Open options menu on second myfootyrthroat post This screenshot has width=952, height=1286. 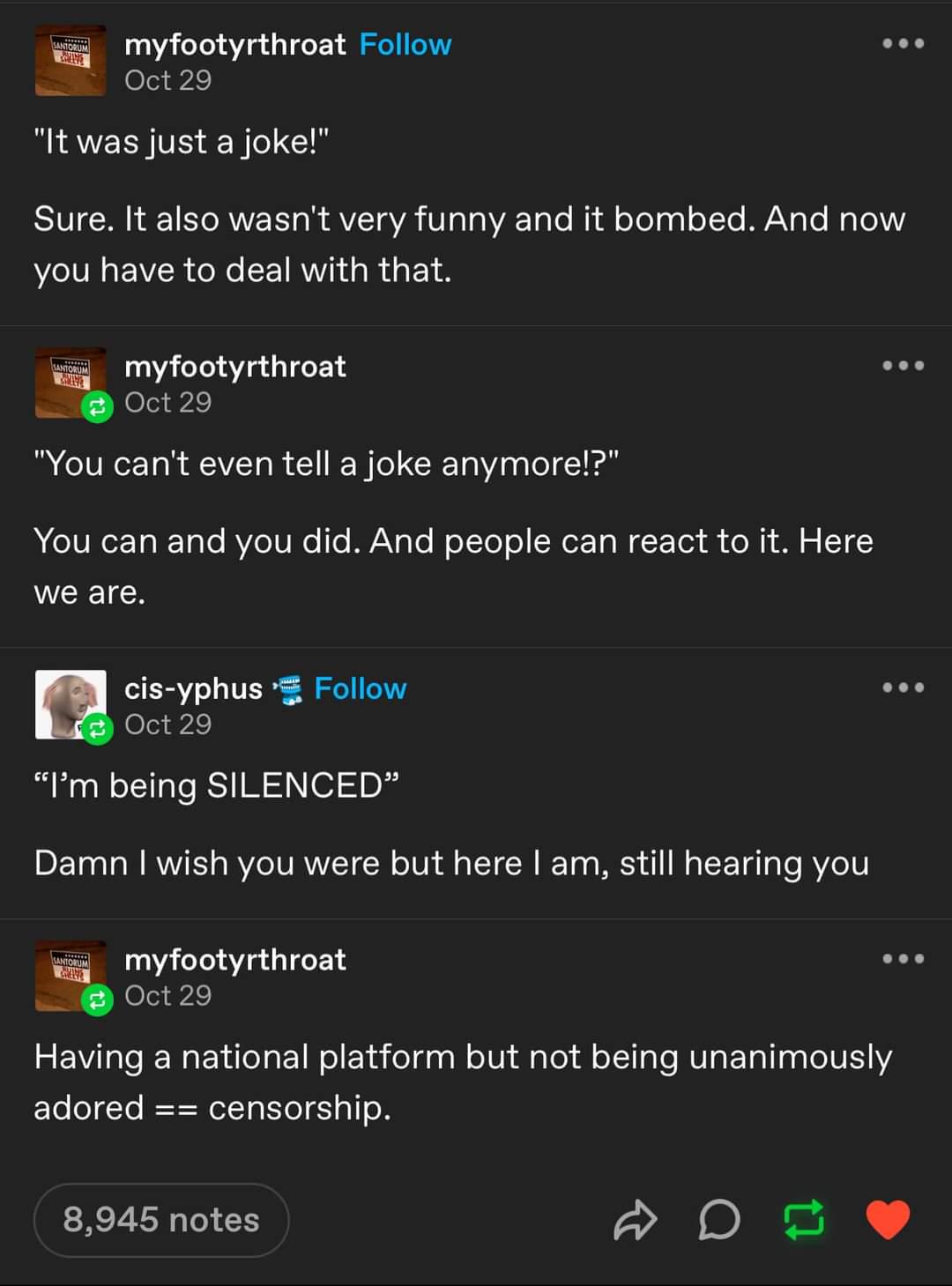(x=904, y=365)
